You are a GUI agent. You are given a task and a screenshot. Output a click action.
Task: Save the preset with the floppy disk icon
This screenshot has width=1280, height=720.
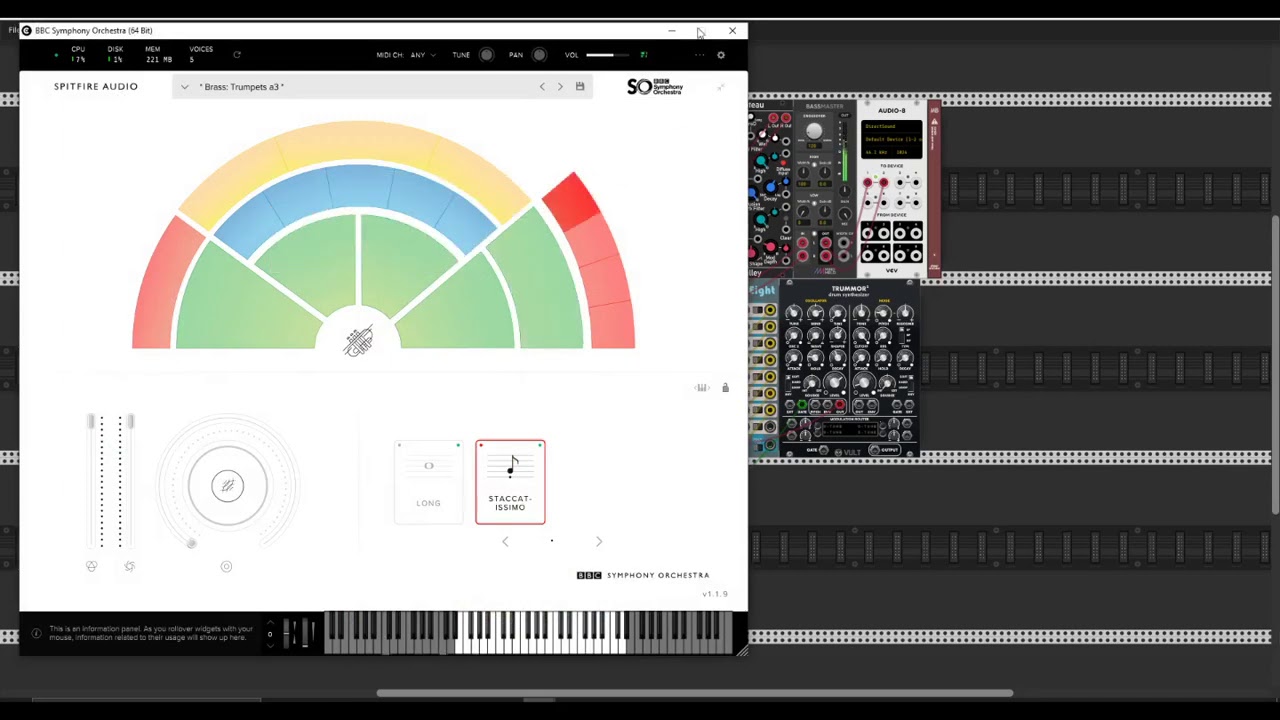pos(579,87)
